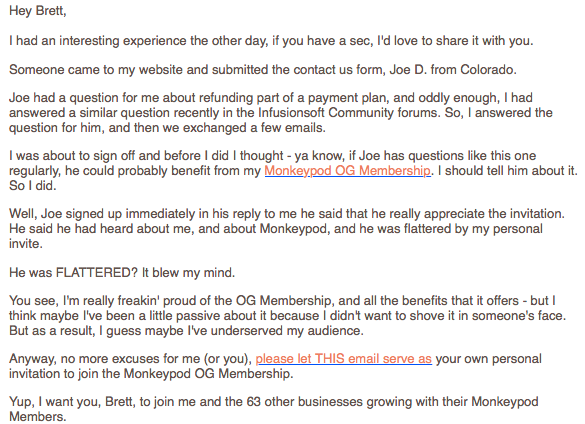Follow the 'please let THIS email serve as' link
This screenshot has width=585, height=424.
344,359
